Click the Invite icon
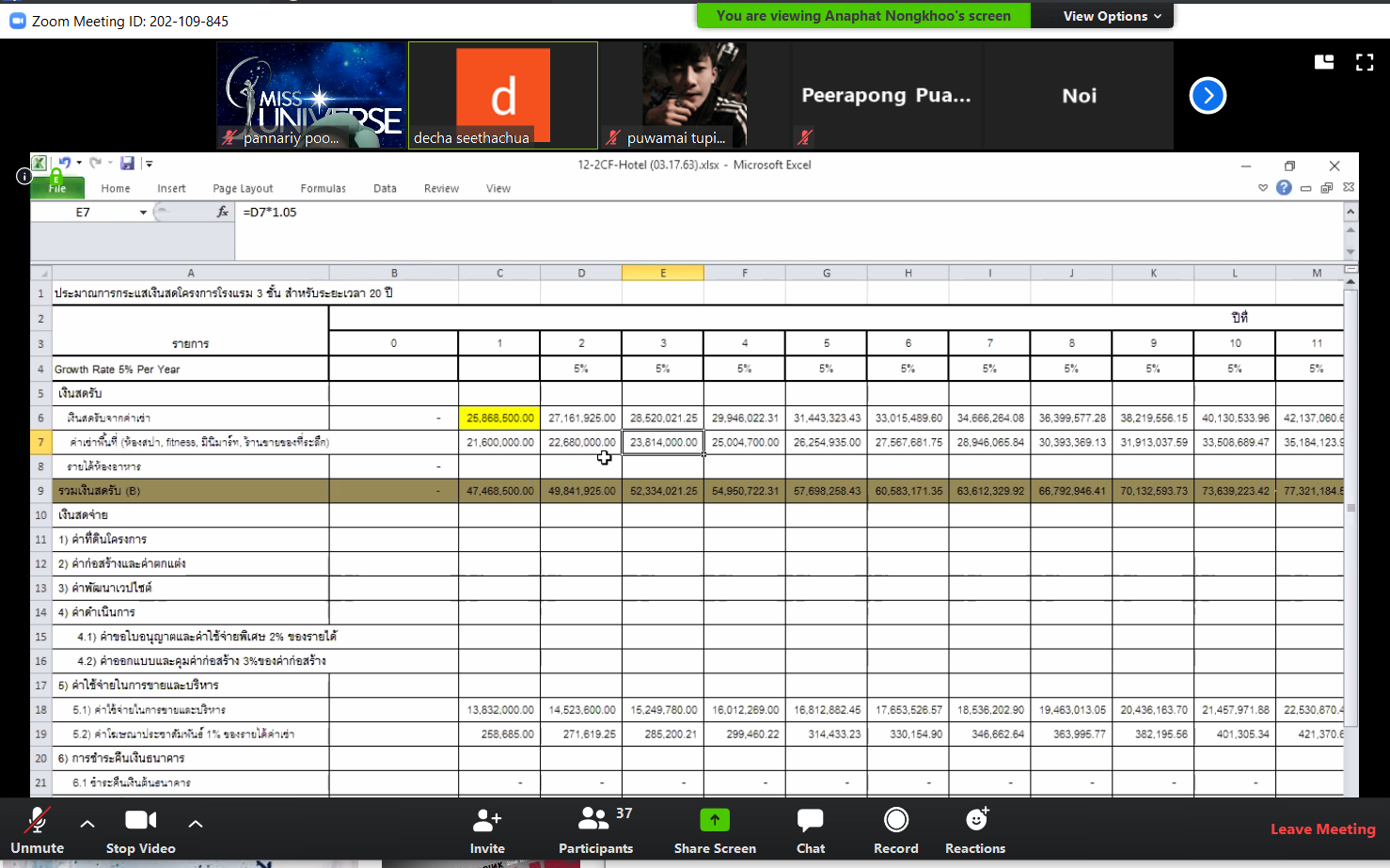Image resolution: width=1390 pixels, height=868 pixels. tap(486, 821)
